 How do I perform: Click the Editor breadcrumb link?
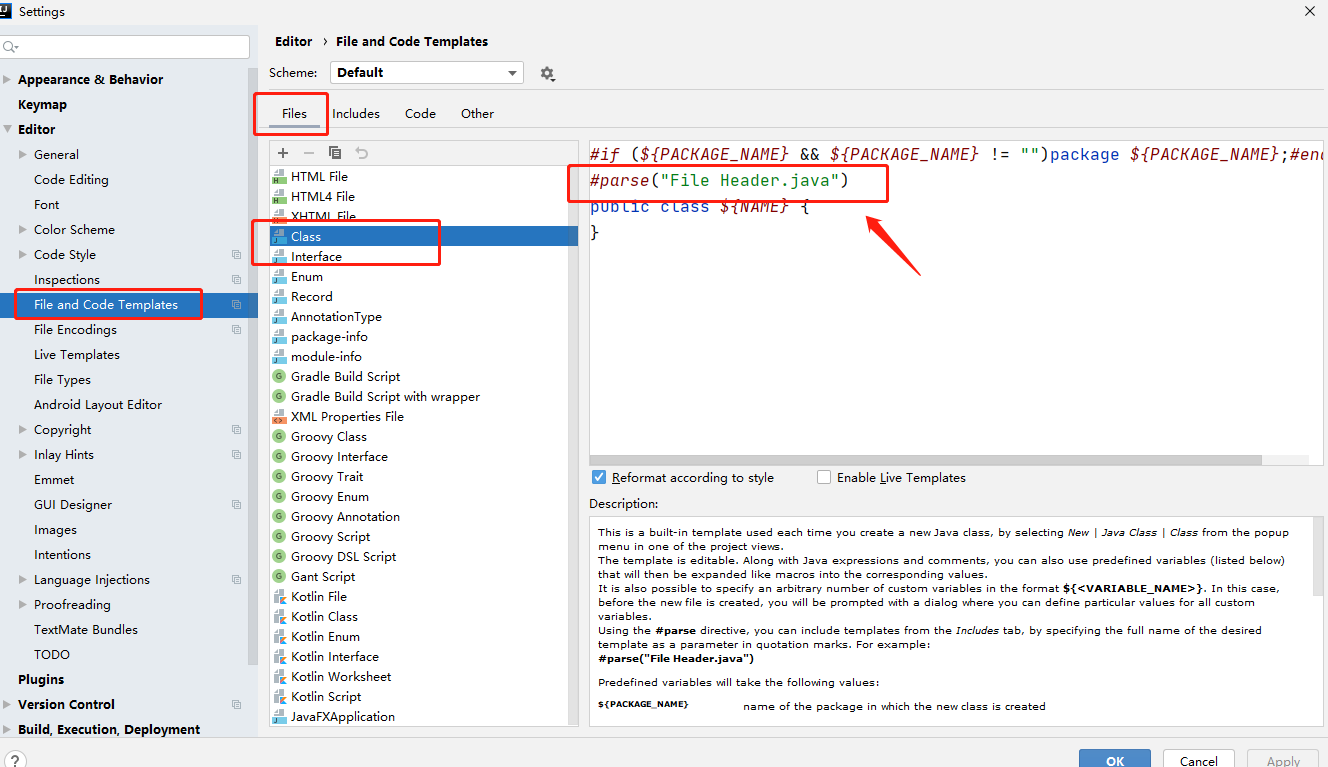294,41
